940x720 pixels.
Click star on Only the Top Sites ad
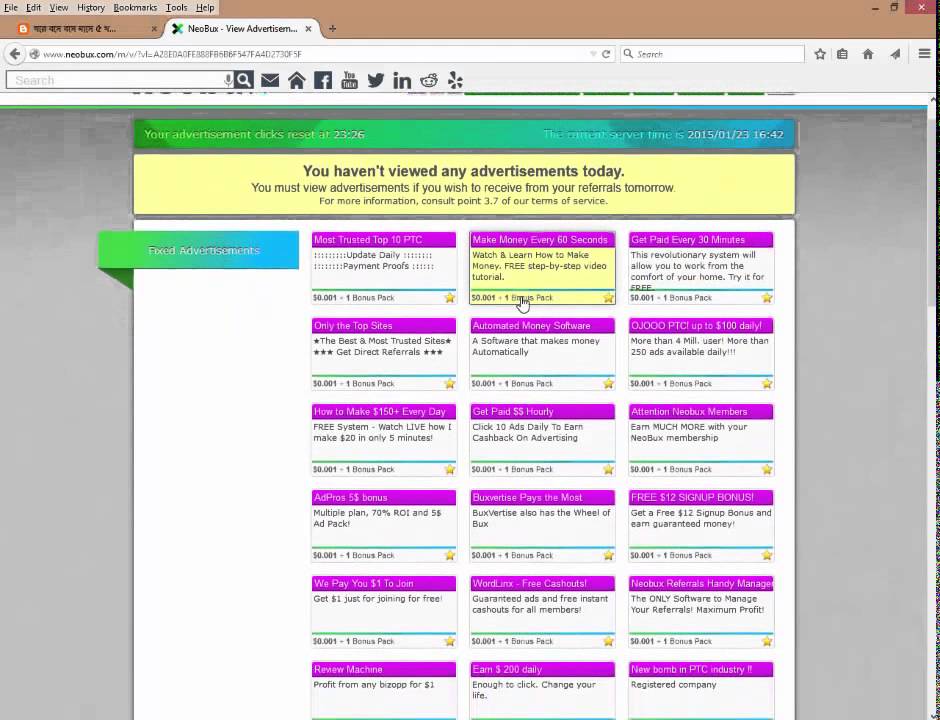point(450,383)
